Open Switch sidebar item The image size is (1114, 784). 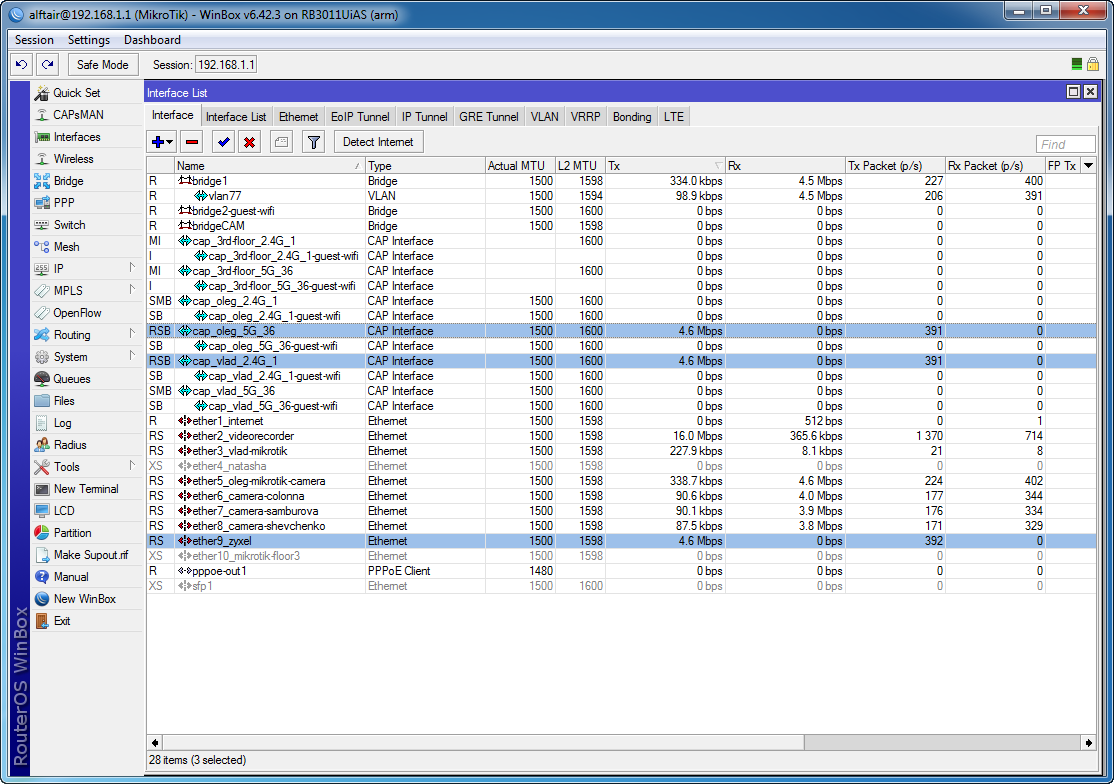(x=70, y=224)
